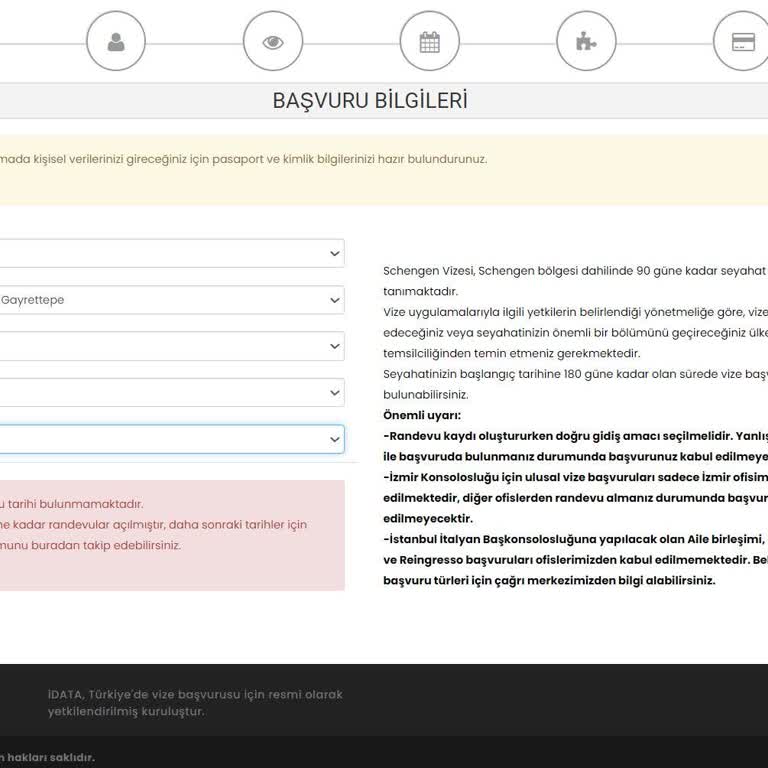The image size is (768, 768).
Task: Click the 'Seyahatinizin başlangıç tarihine 180 güne' line
Action: pyautogui.click(x=576, y=374)
